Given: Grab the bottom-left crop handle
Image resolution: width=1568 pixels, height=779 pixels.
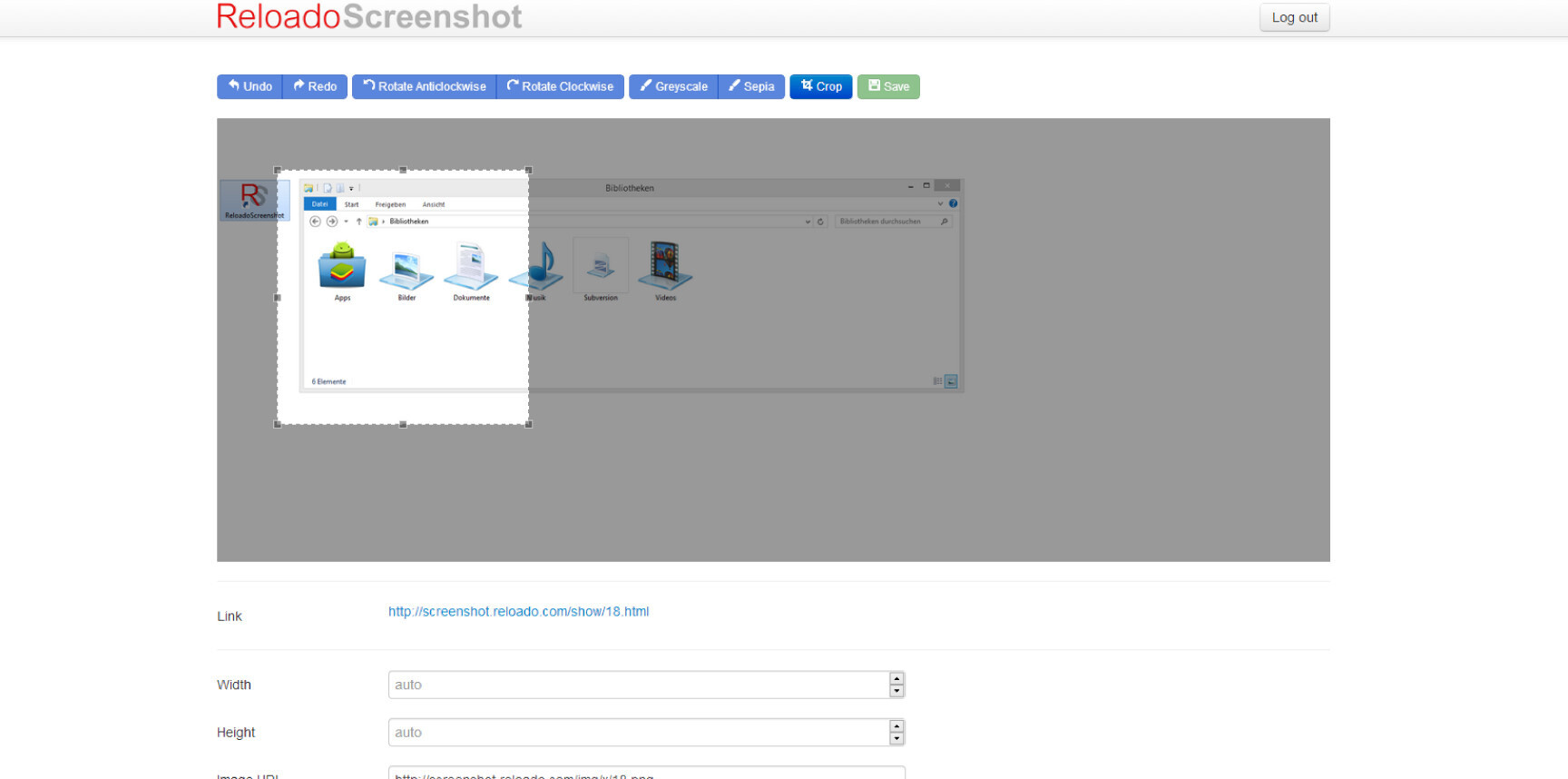Looking at the screenshot, I should [x=278, y=424].
